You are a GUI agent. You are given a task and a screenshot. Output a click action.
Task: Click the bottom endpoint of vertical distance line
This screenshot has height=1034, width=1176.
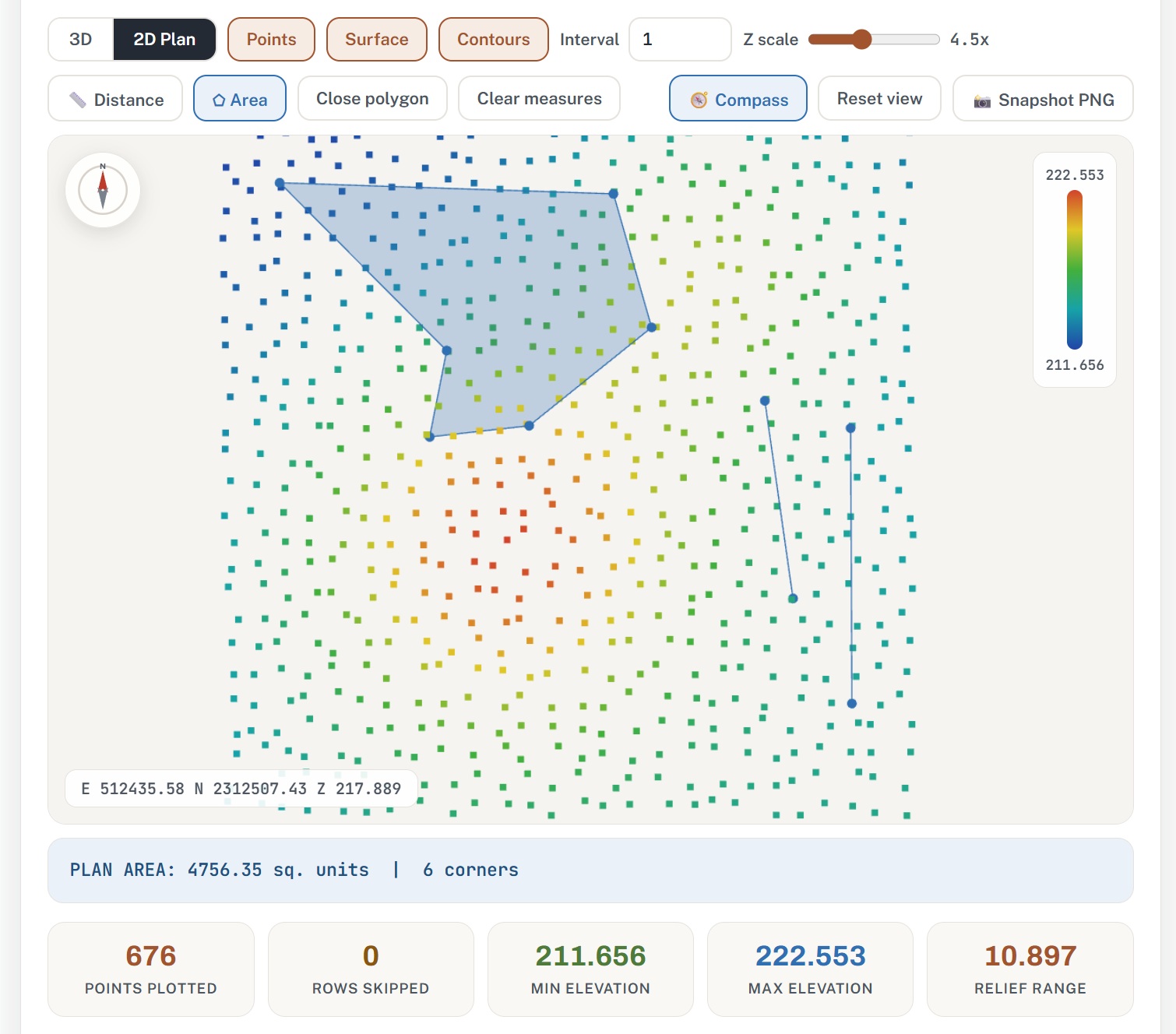pyautogui.click(x=852, y=703)
